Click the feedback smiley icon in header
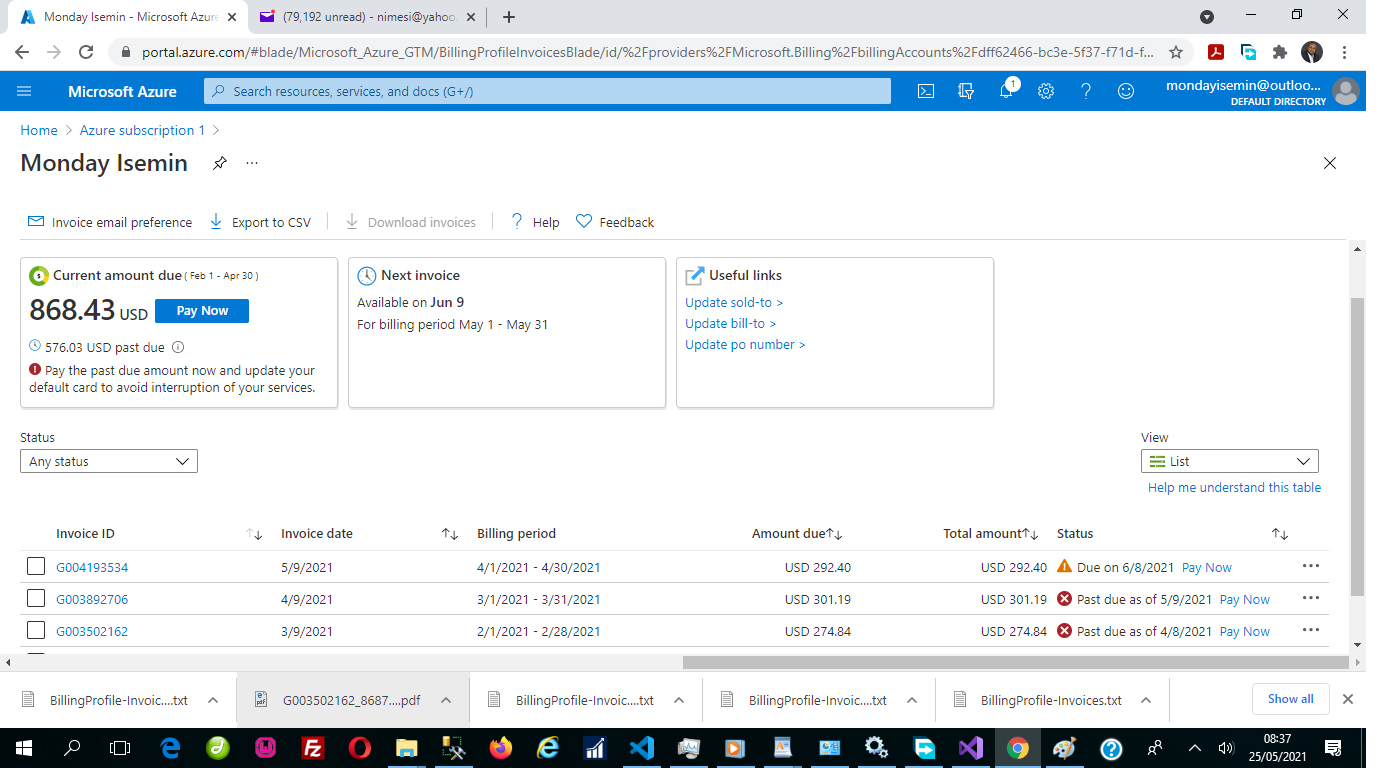The height and width of the screenshot is (768, 1400). point(1126,91)
